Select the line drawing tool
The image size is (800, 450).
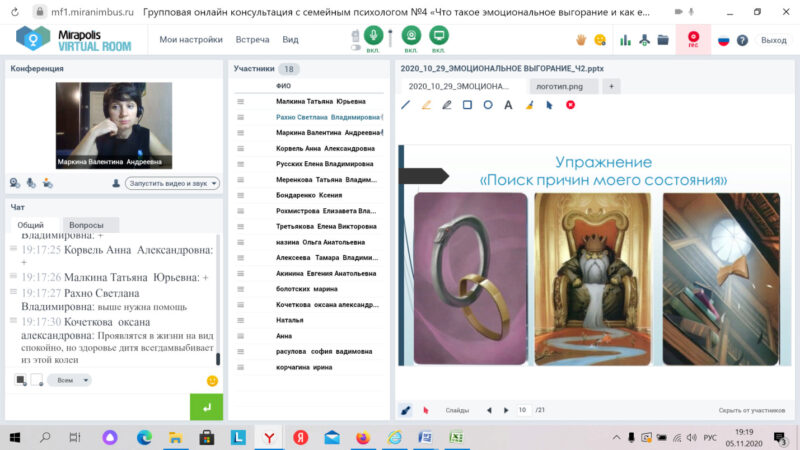[406, 105]
